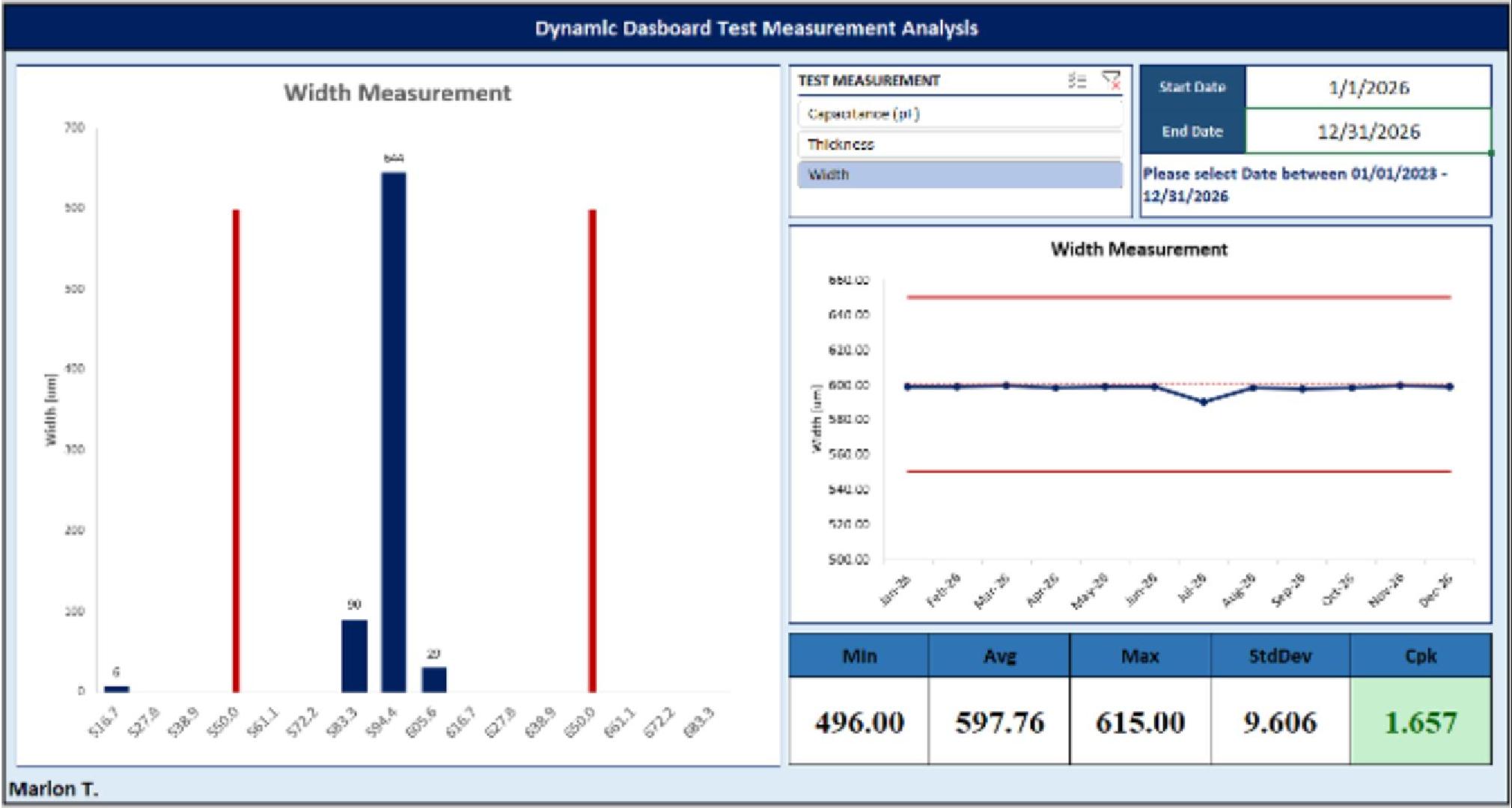This screenshot has width=1512, height=808.
Task: Click the StdDev value 9.606
Action: 1280,722
